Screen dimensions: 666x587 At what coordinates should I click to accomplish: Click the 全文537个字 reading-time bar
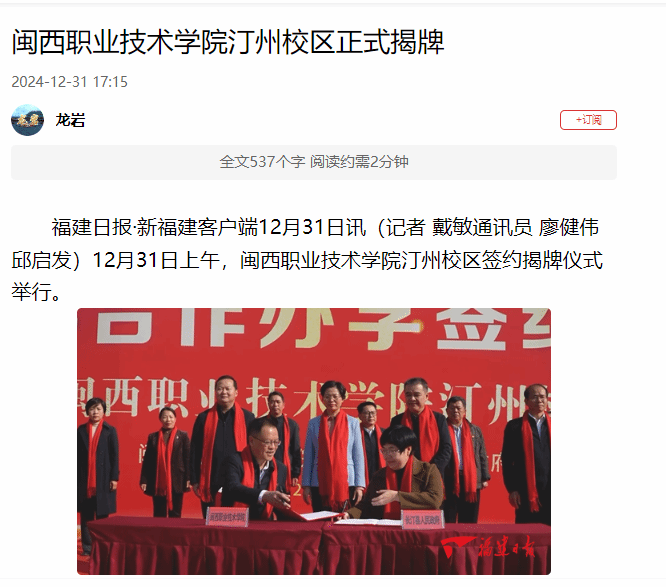coord(314,162)
